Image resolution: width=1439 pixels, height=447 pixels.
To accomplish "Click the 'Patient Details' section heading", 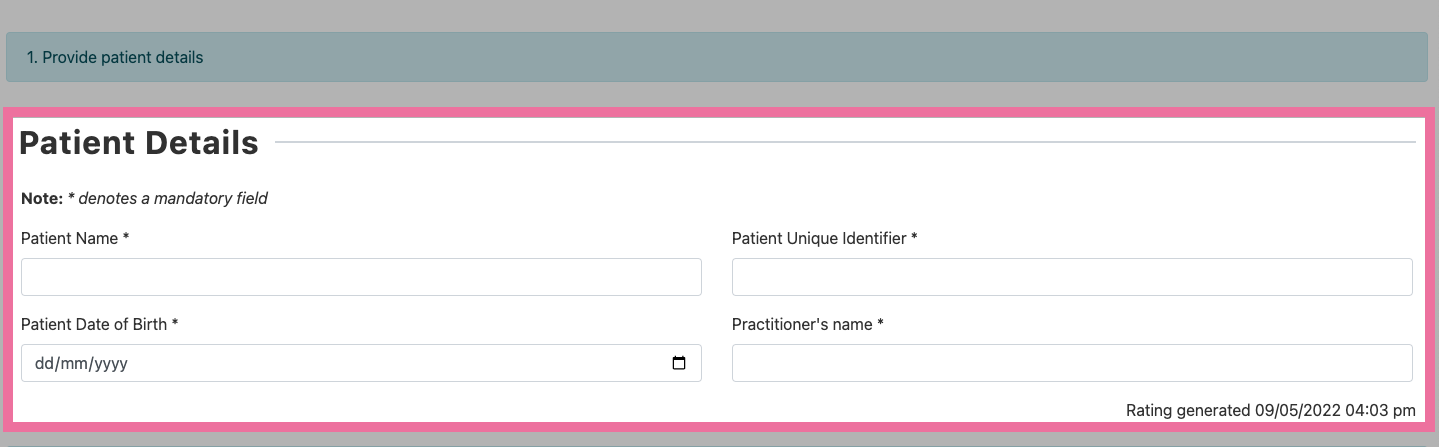I will point(139,143).
